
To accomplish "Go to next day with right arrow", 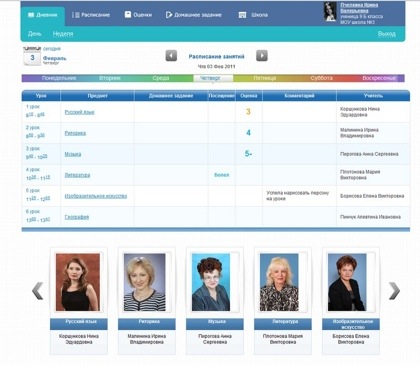I will (262, 56).
